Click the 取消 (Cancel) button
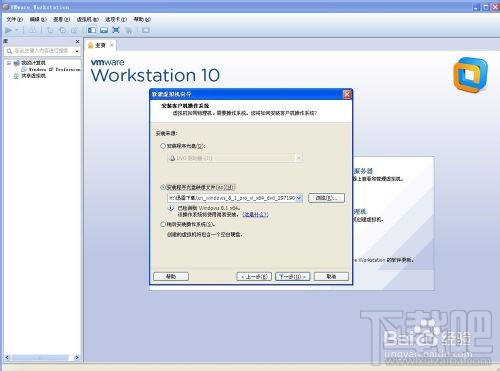This screenshot has height=371, width=500. (331, 276)
